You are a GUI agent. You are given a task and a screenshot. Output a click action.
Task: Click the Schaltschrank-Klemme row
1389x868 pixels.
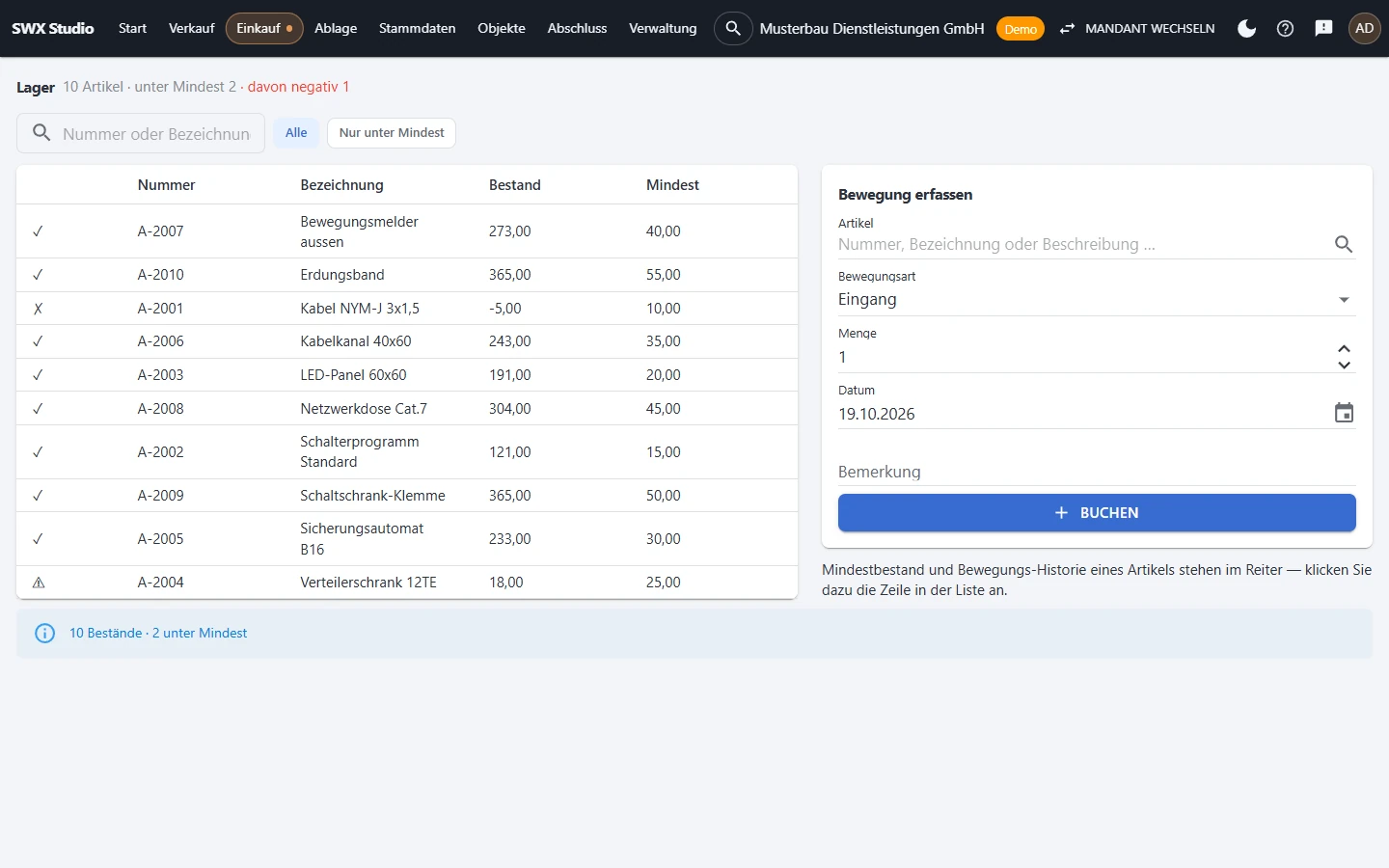(x=407, y=496)
